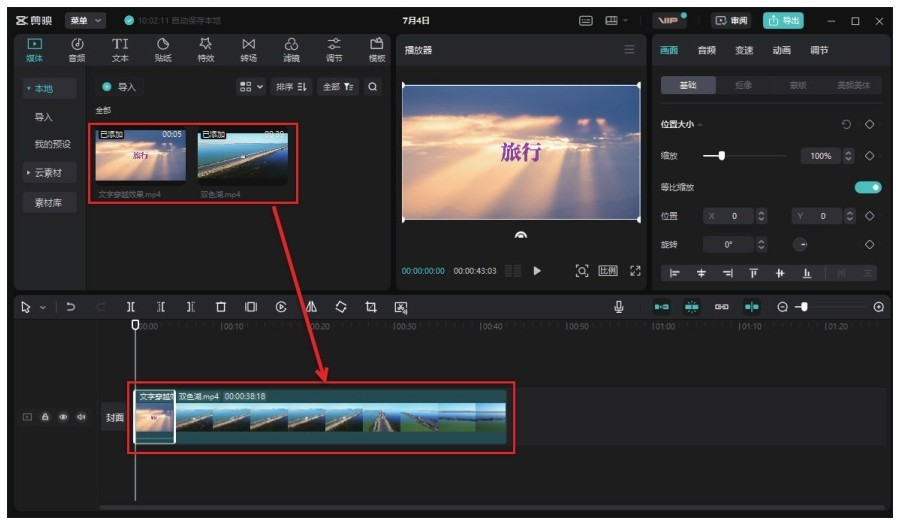
Task: Switch to the 文本 tab
Action: coord(120,50)
